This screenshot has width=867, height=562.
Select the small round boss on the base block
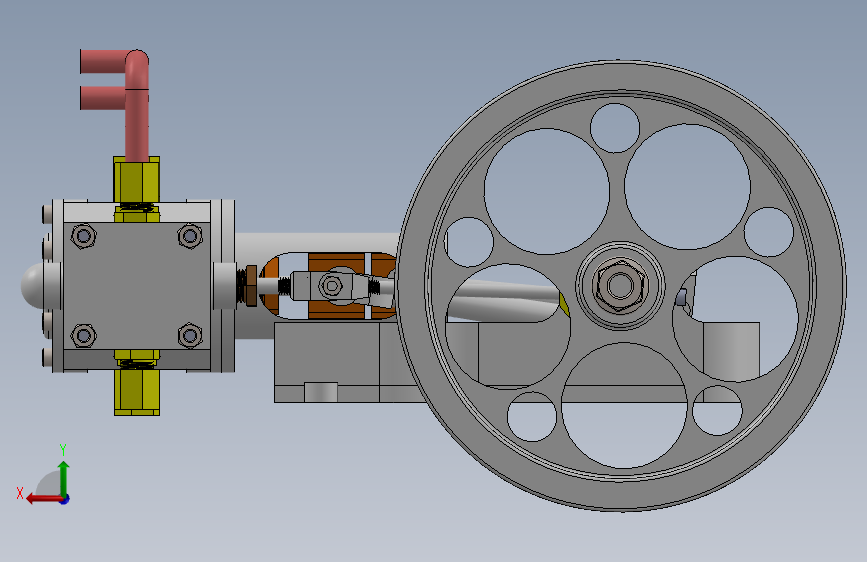pos(321,392)
